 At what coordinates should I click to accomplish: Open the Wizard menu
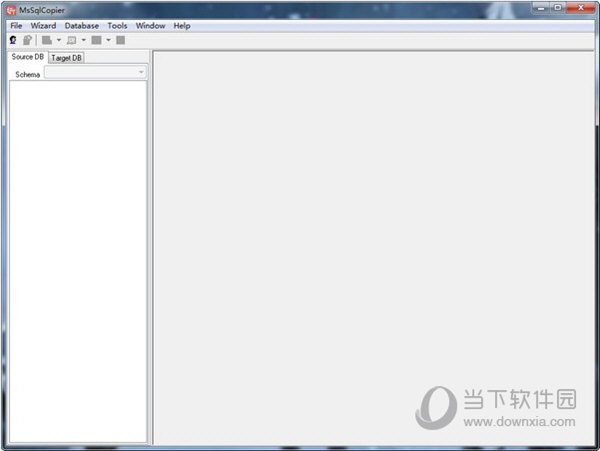(x=43, y=26)
